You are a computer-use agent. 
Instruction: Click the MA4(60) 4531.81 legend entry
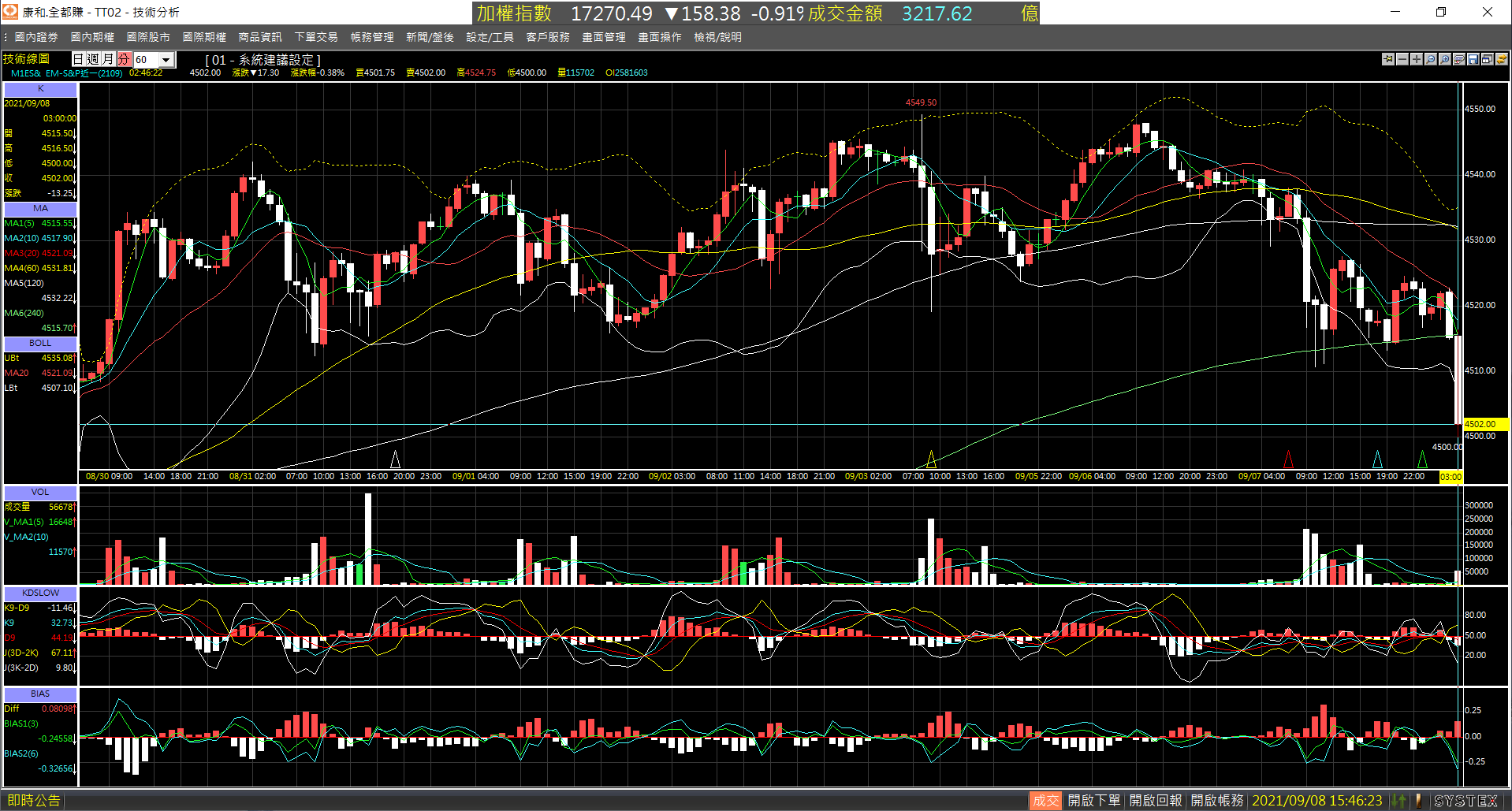39,269
